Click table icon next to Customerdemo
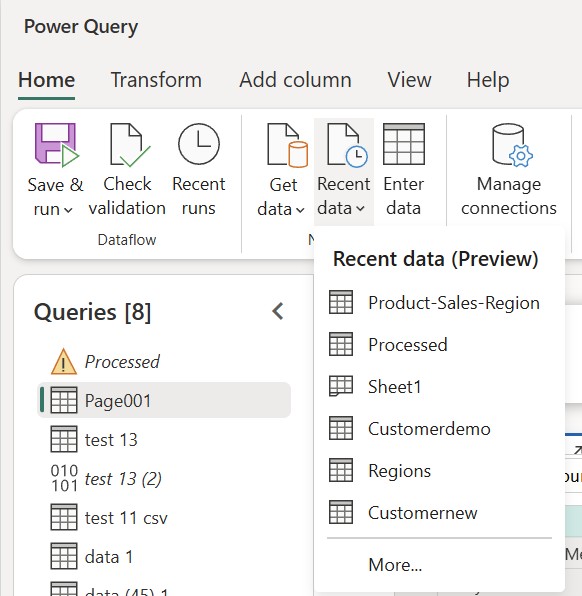582x596 pixels. (x=341, y=428)
